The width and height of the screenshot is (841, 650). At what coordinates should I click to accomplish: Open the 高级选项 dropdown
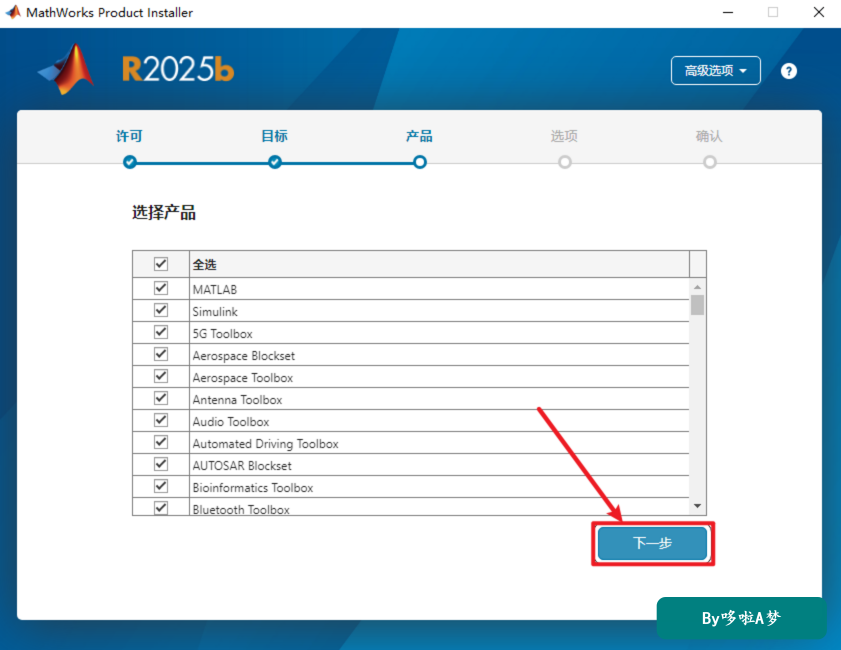coord(715,70)
